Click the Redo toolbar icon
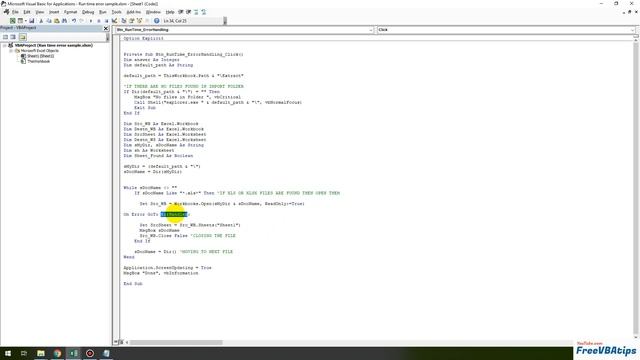Screen dimensions: 640x360 [82, 21]
